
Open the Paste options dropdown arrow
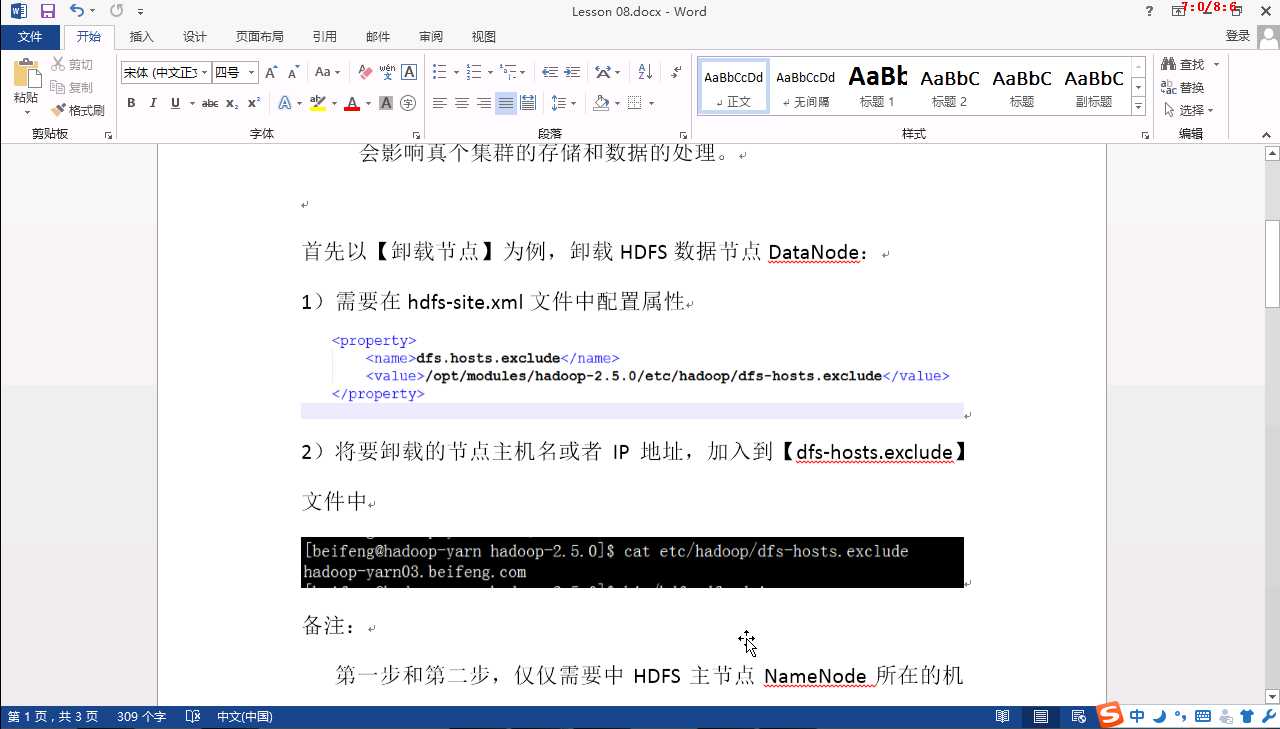click(26, 112)
